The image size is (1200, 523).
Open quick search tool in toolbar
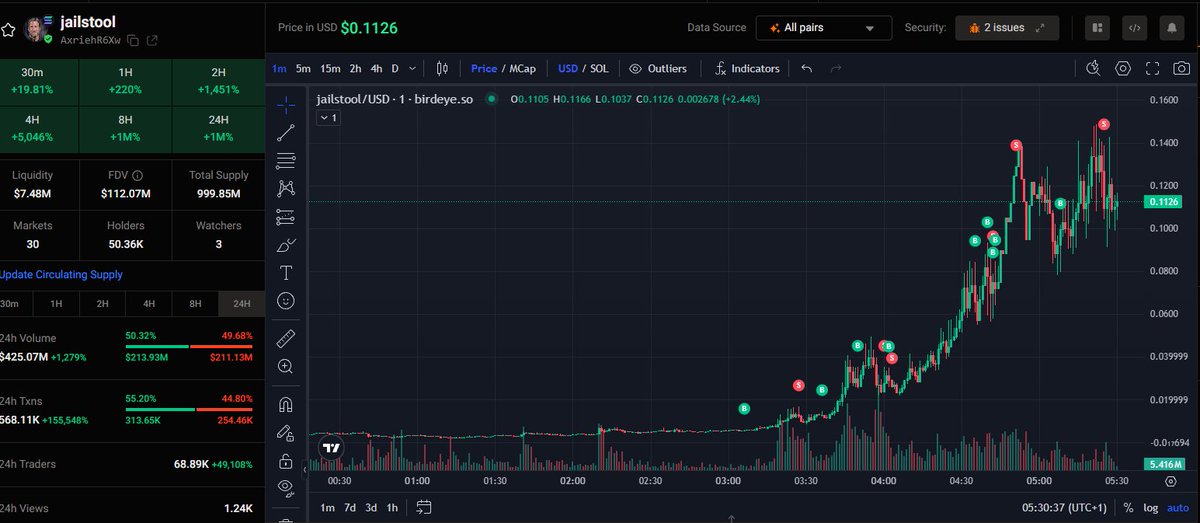tap(1093, 69)
